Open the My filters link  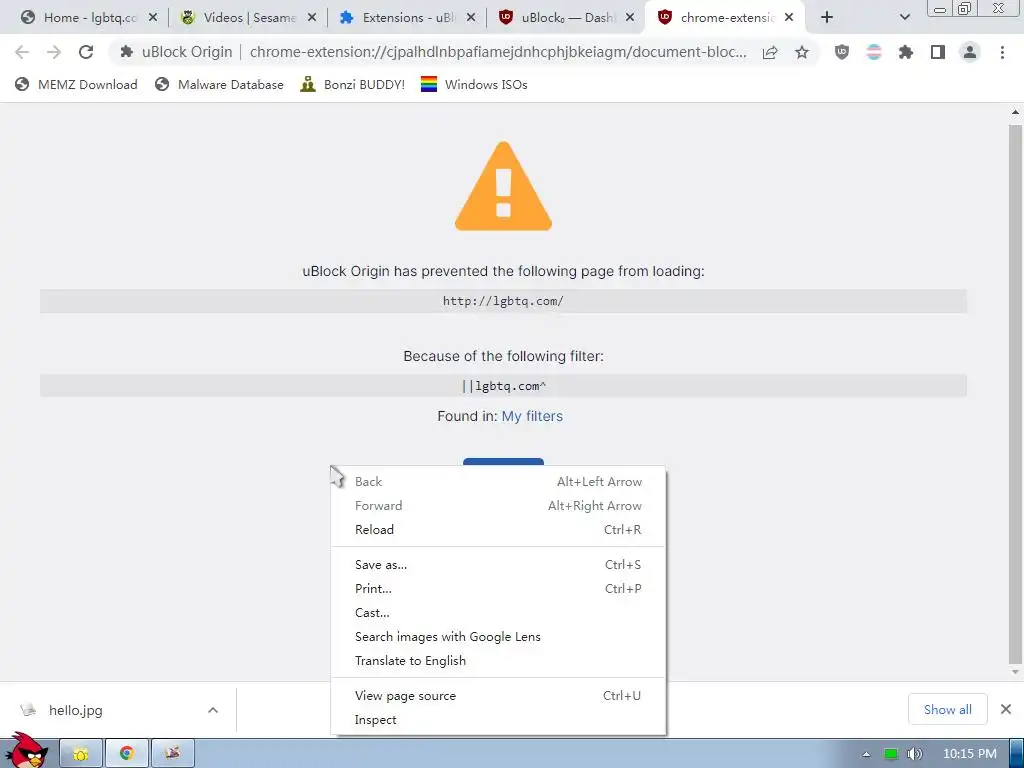coord(532,417)
